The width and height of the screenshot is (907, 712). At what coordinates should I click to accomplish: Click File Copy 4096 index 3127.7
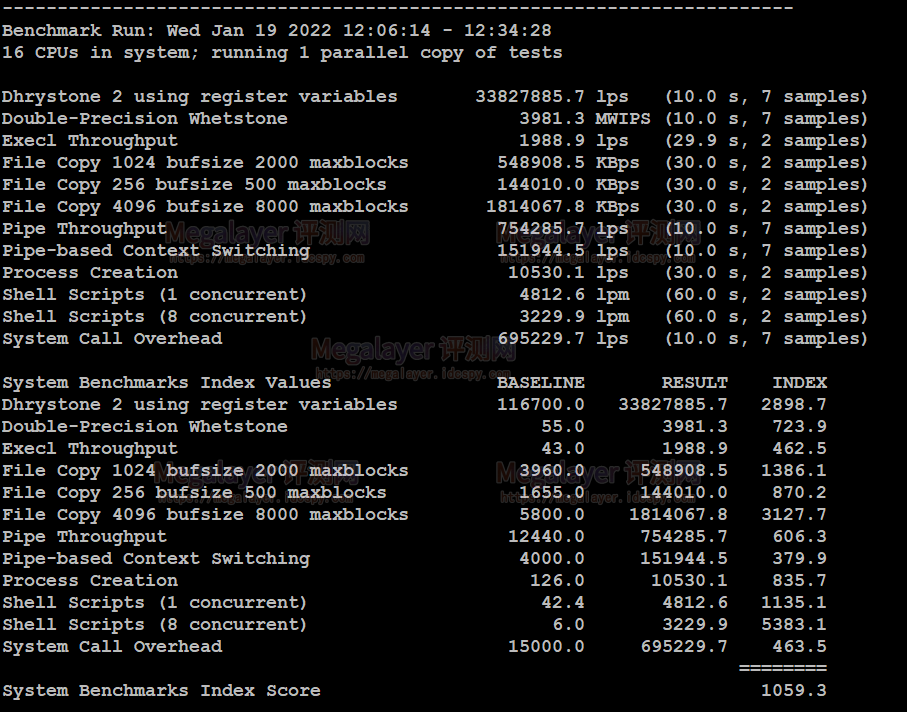click(794, 514)
